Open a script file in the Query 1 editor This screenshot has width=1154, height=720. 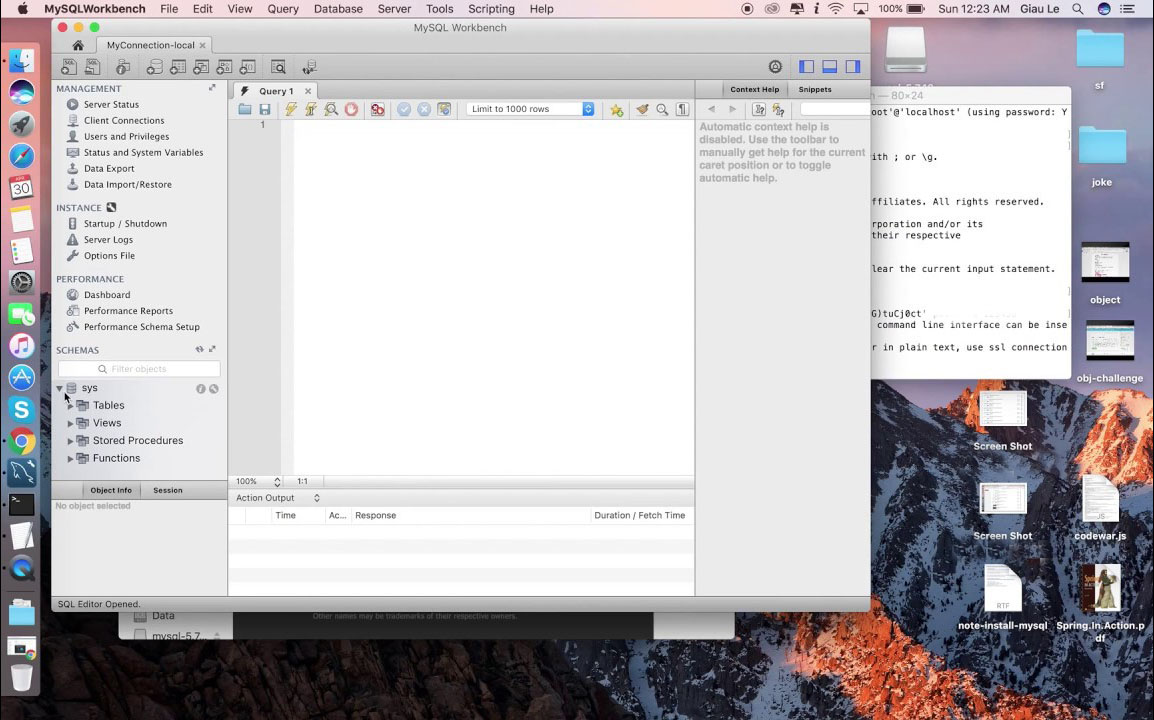point(245,109)
